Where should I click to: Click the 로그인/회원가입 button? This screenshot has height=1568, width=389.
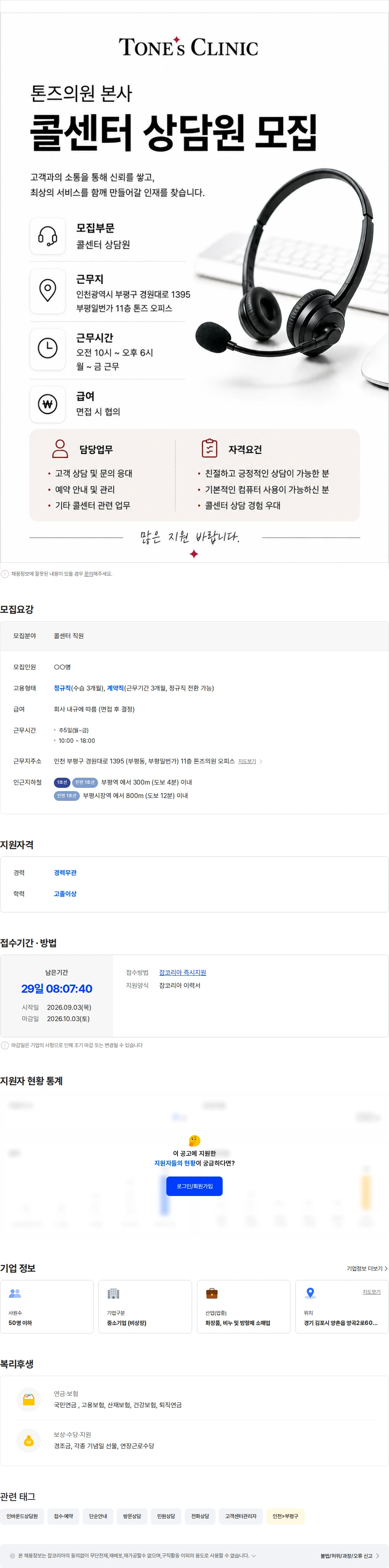click(x=194, y=1186)
